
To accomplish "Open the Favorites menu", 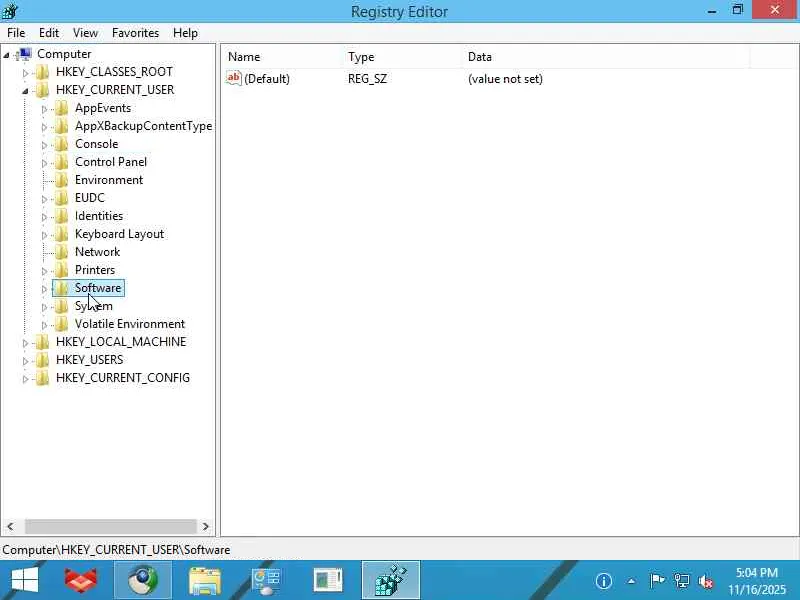I will [135, 33].
